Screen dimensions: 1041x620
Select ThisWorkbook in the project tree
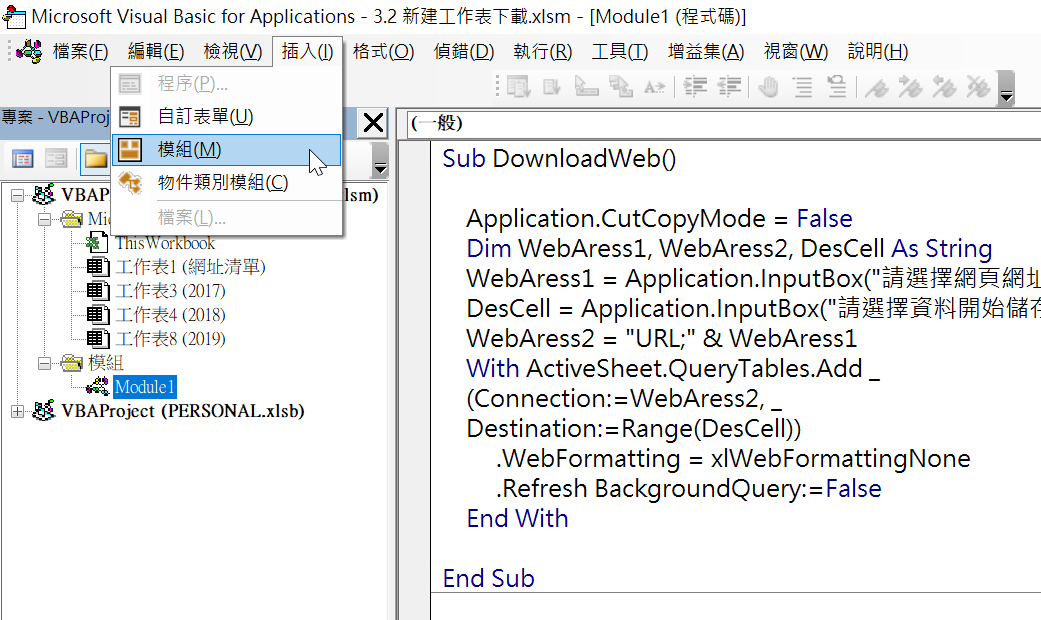pos(165,243)
